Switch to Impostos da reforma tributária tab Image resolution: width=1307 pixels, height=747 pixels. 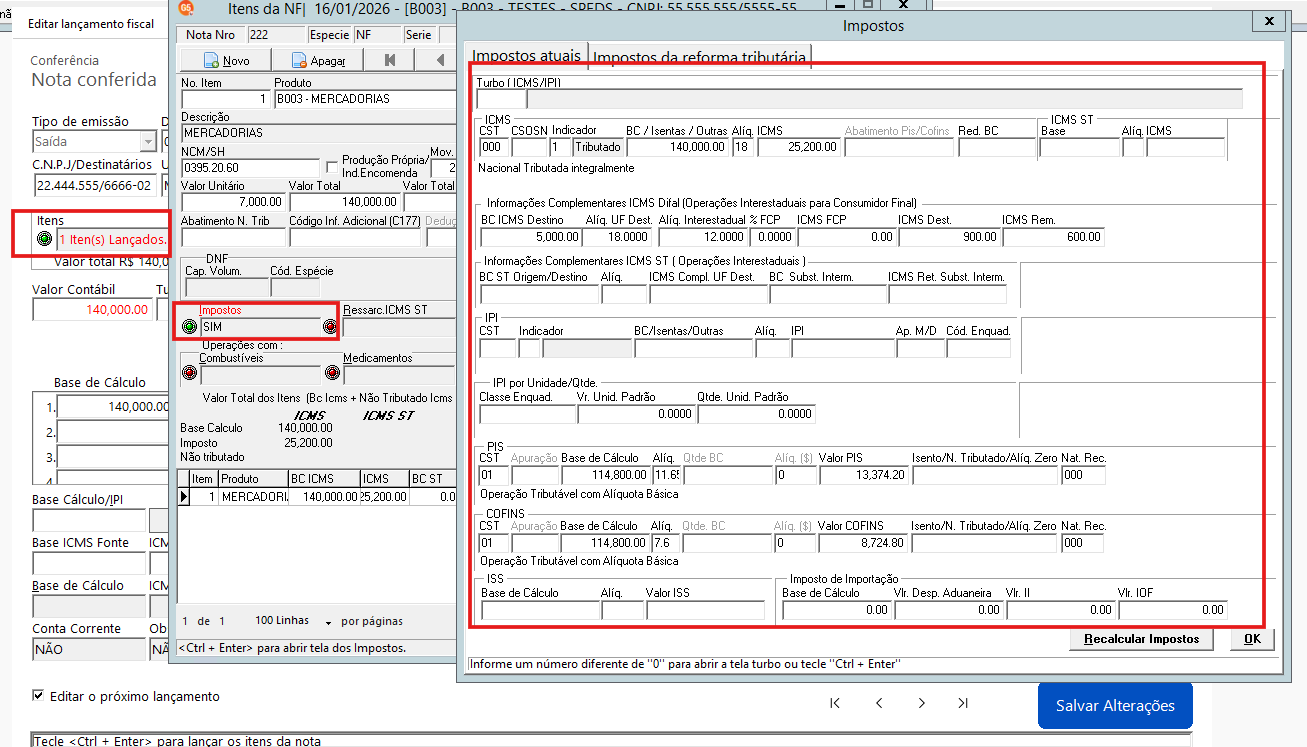coord(699,57)
